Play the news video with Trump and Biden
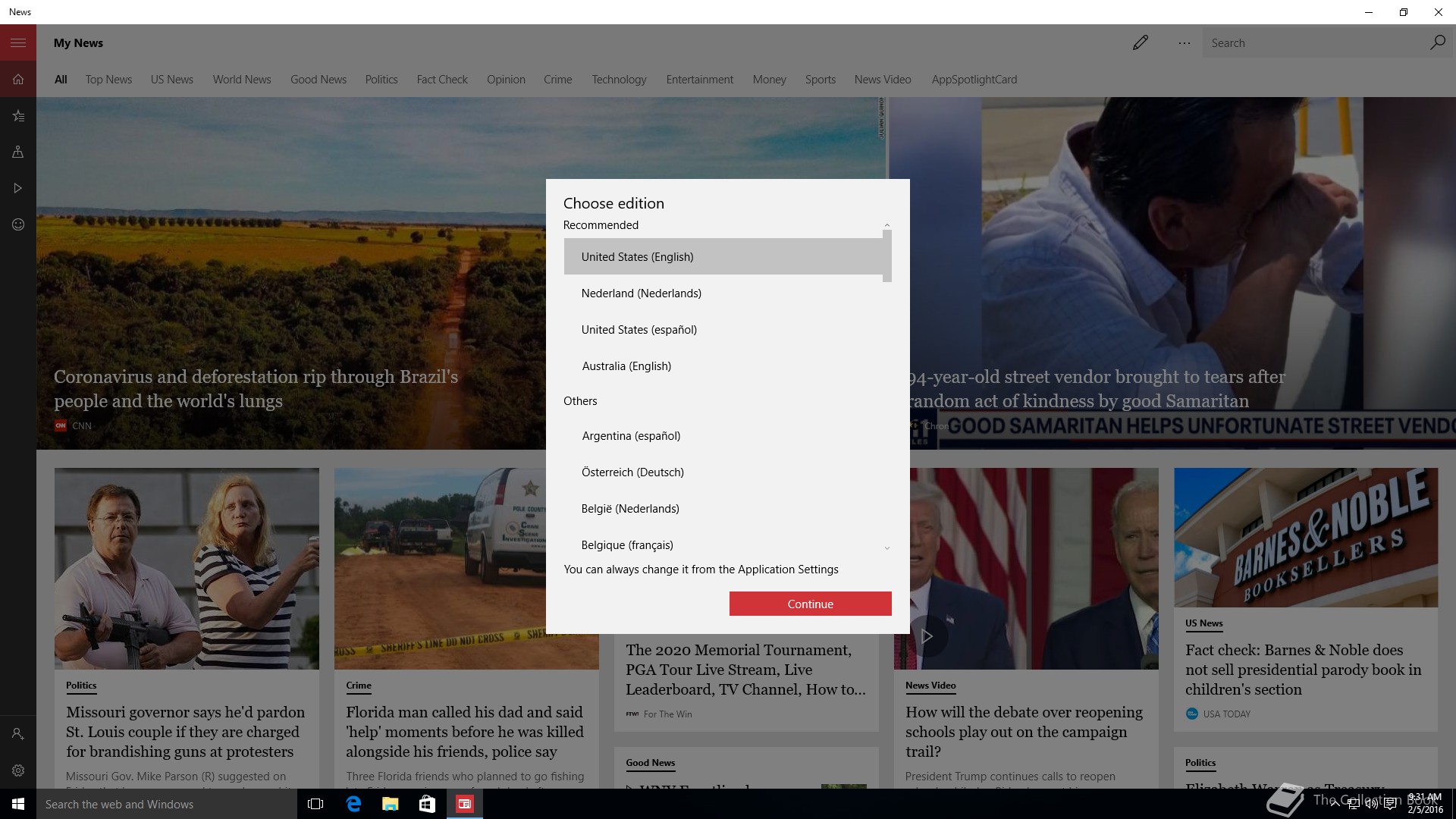This screenshot has height=819, width=1456. pos(926,635)
